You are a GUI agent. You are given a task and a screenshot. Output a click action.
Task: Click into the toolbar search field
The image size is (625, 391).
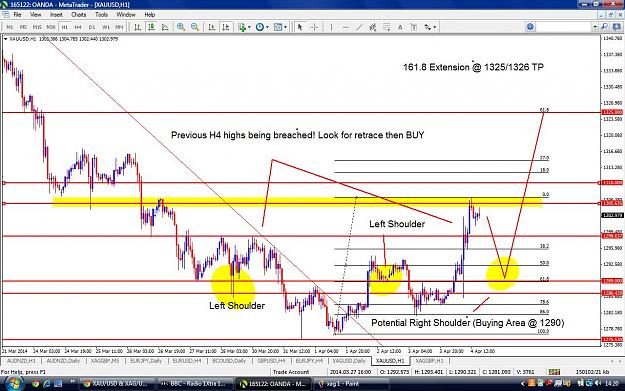(564, 27)
